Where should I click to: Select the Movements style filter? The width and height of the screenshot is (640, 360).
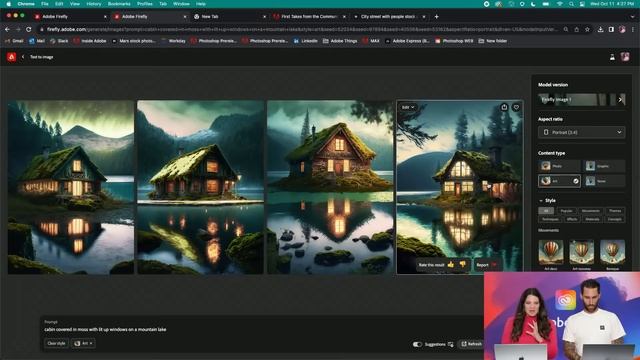pyautogui.click(x=591, y=211)
